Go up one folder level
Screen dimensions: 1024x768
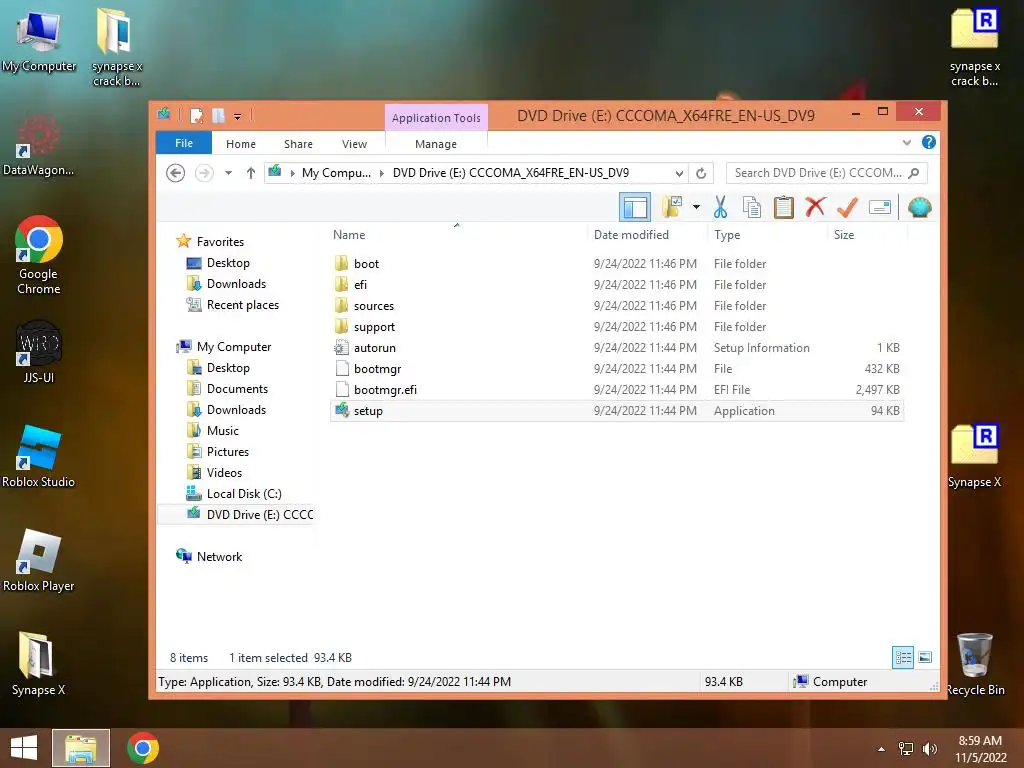coord(251,173)
